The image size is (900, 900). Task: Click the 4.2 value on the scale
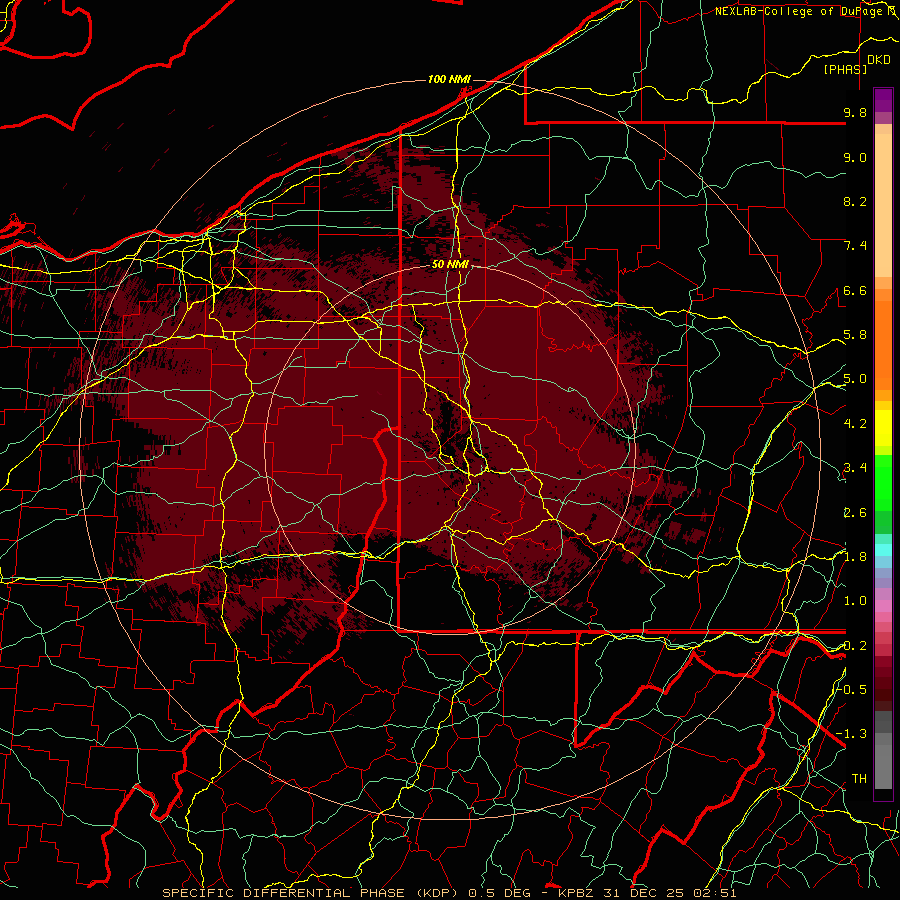pyautogui.click(x=855, y=424)
